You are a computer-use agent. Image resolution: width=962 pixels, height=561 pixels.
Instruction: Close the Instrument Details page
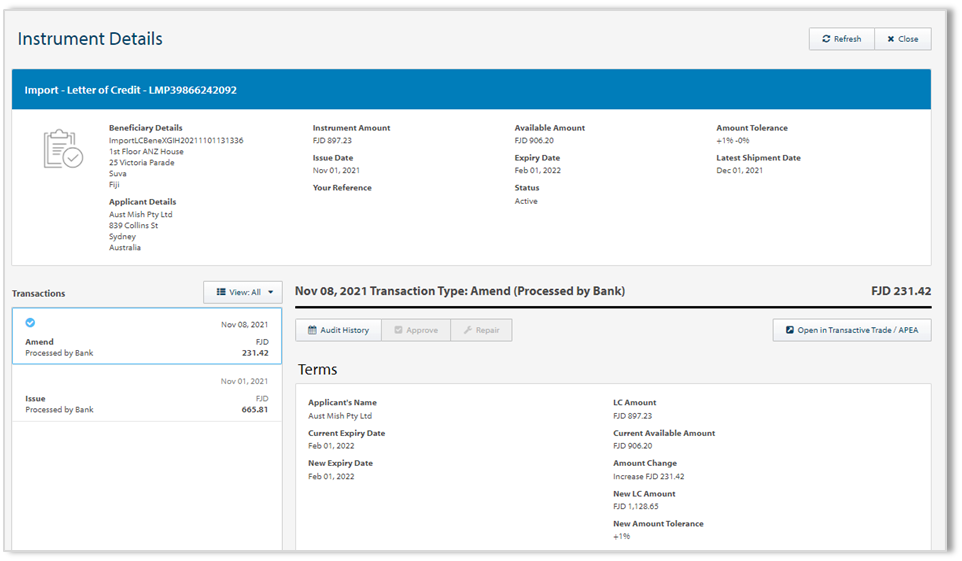coord(903,39)
